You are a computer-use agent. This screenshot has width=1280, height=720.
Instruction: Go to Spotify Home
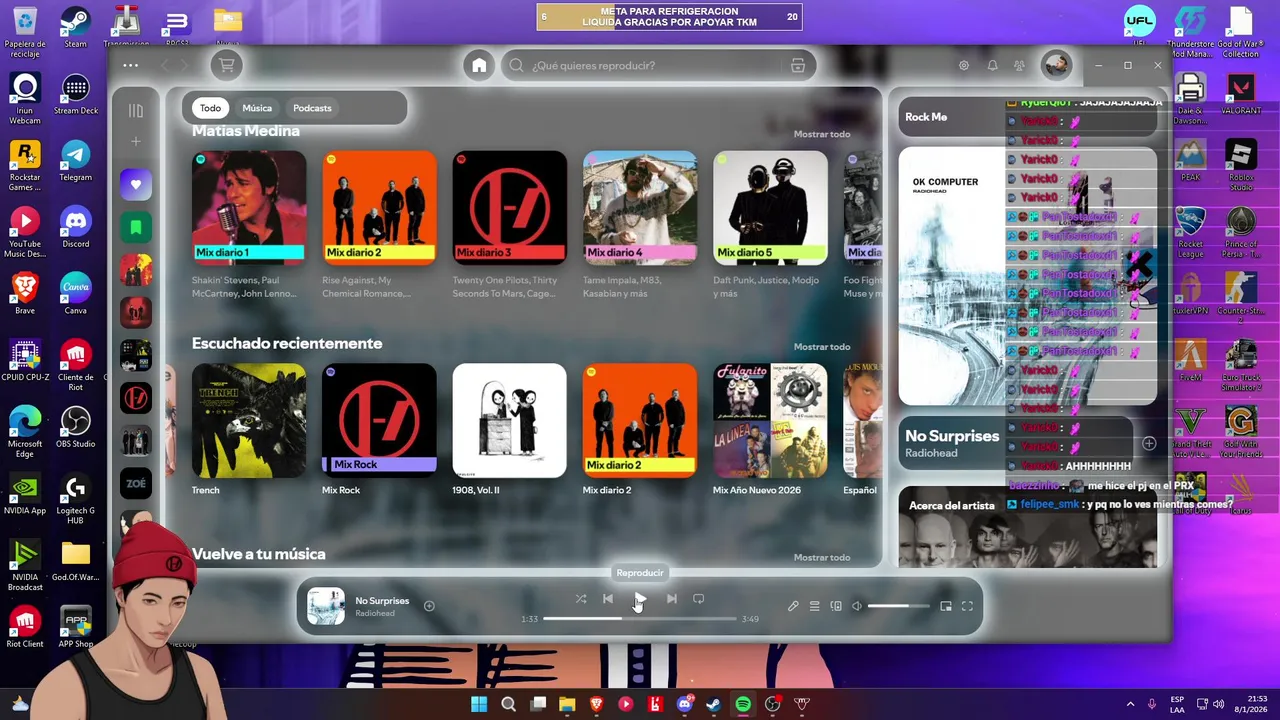(479, 65)
